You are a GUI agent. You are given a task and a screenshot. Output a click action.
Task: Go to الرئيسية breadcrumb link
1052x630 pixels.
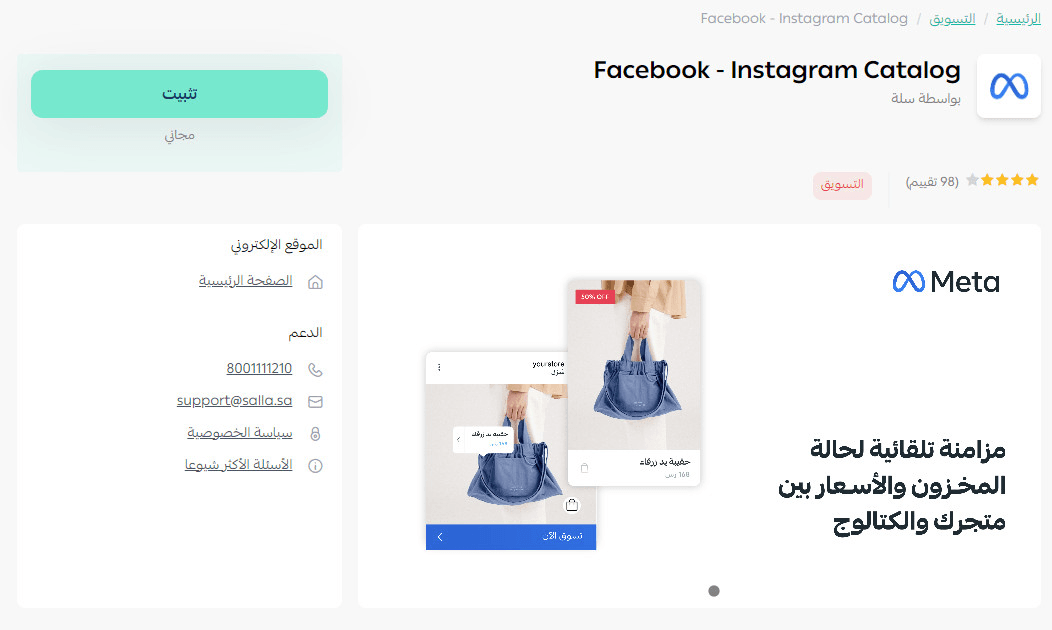tap(1018, 19)
